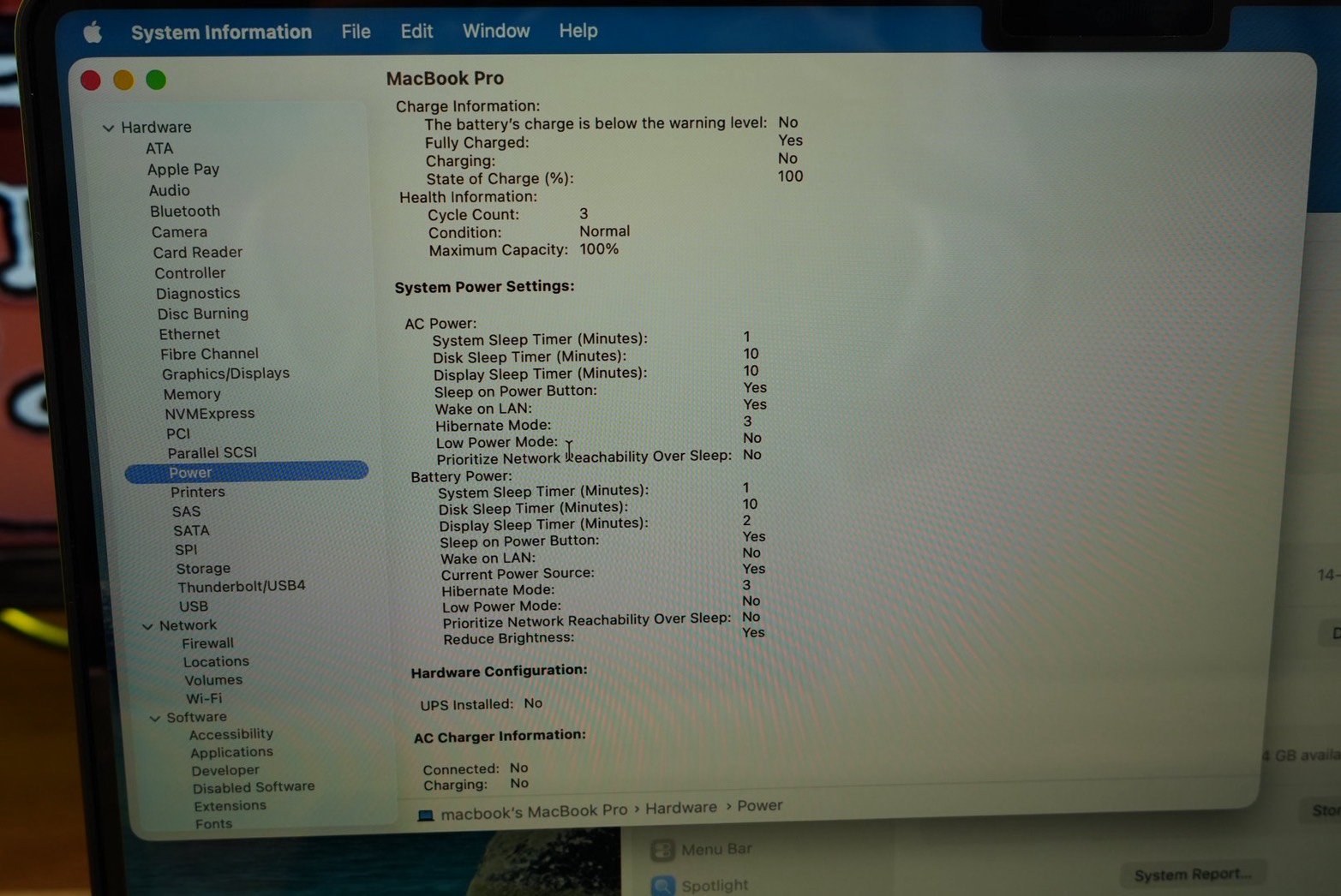Select Ethernet in the sidebar
1341x896 pixels.
189,334
